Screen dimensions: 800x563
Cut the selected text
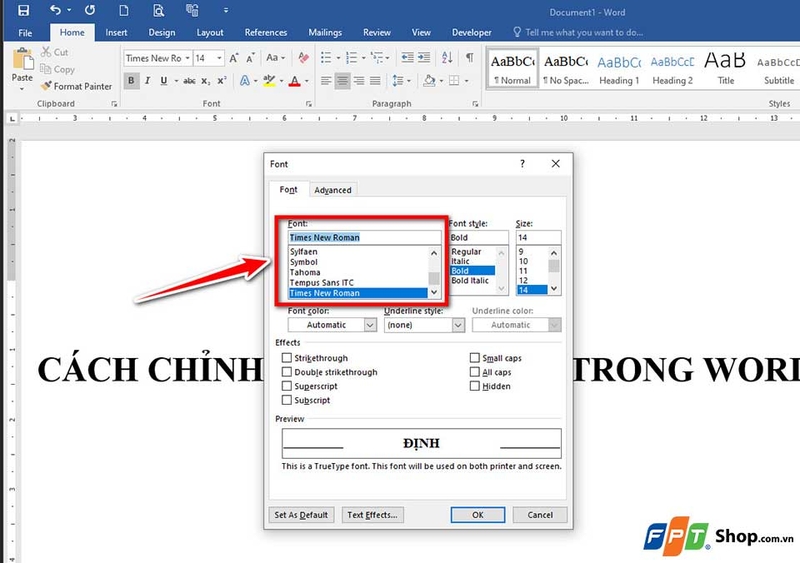[x=55, y=52]
